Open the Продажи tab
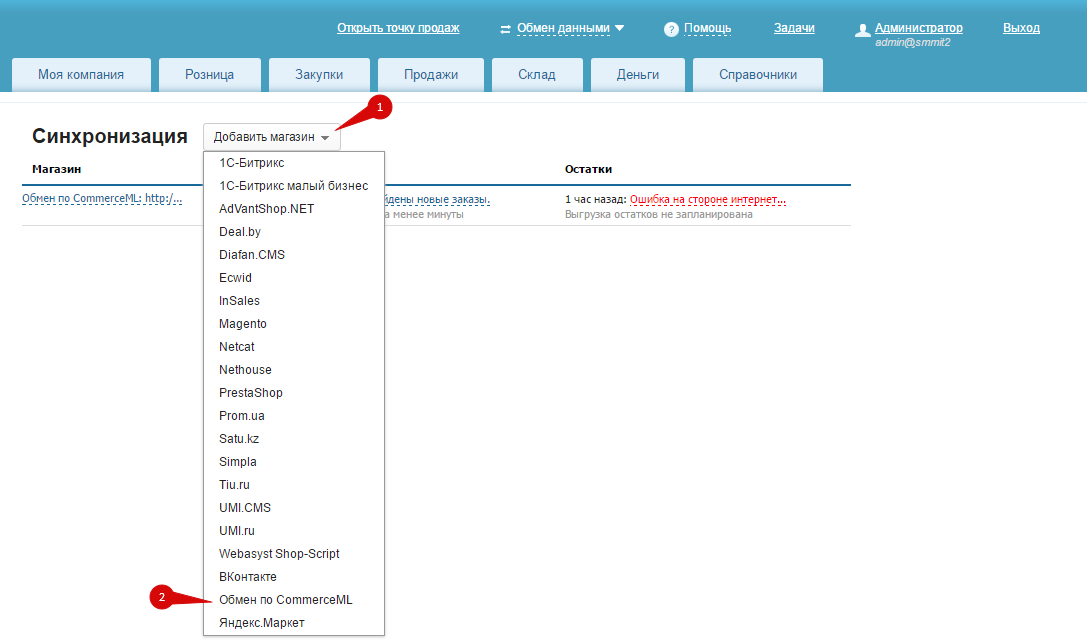Image resolution: width=1087 pixels, height=640 pixels. (431, 75)
